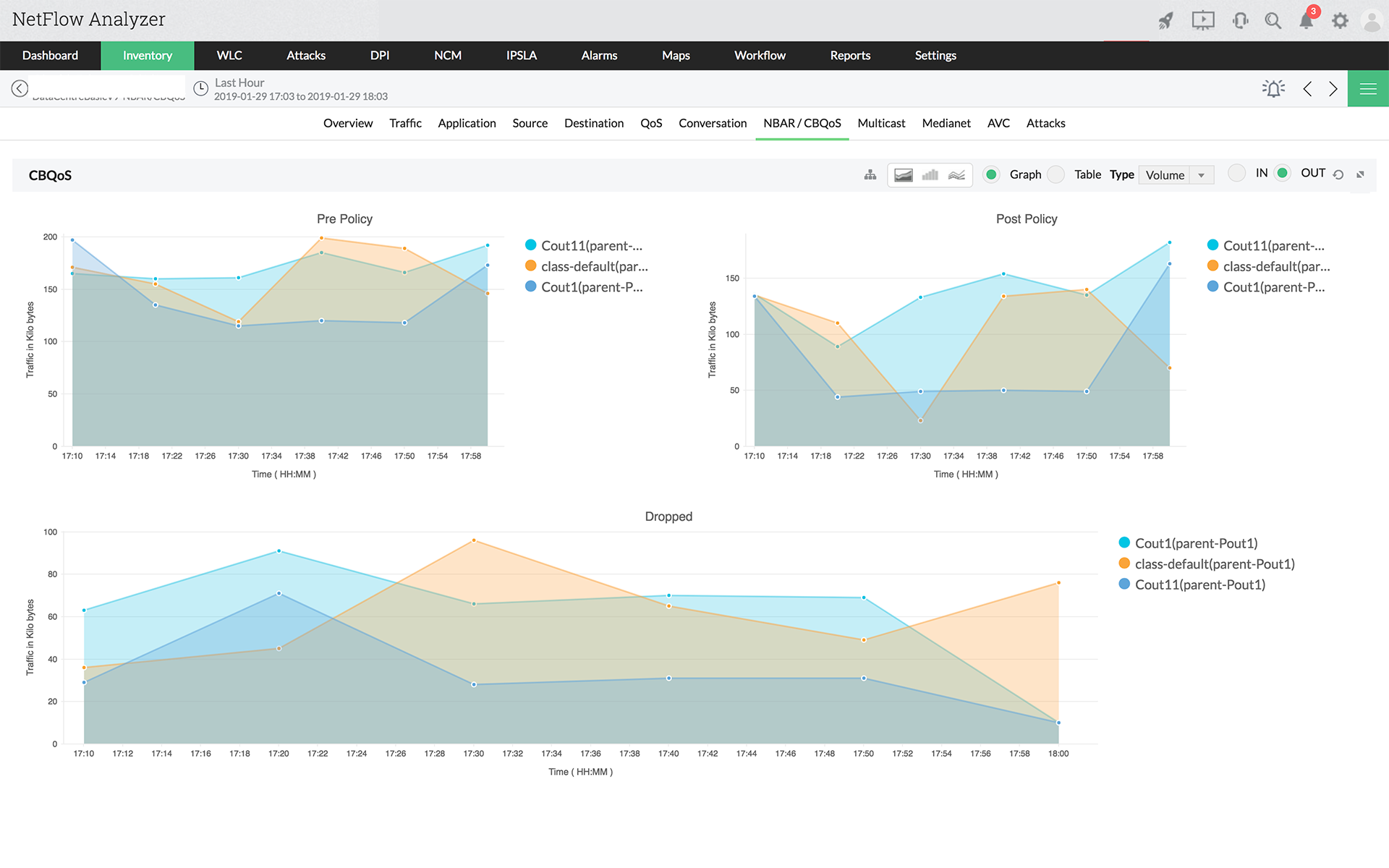Open the alarm bell notifications icon

[x=1306, y=20]
